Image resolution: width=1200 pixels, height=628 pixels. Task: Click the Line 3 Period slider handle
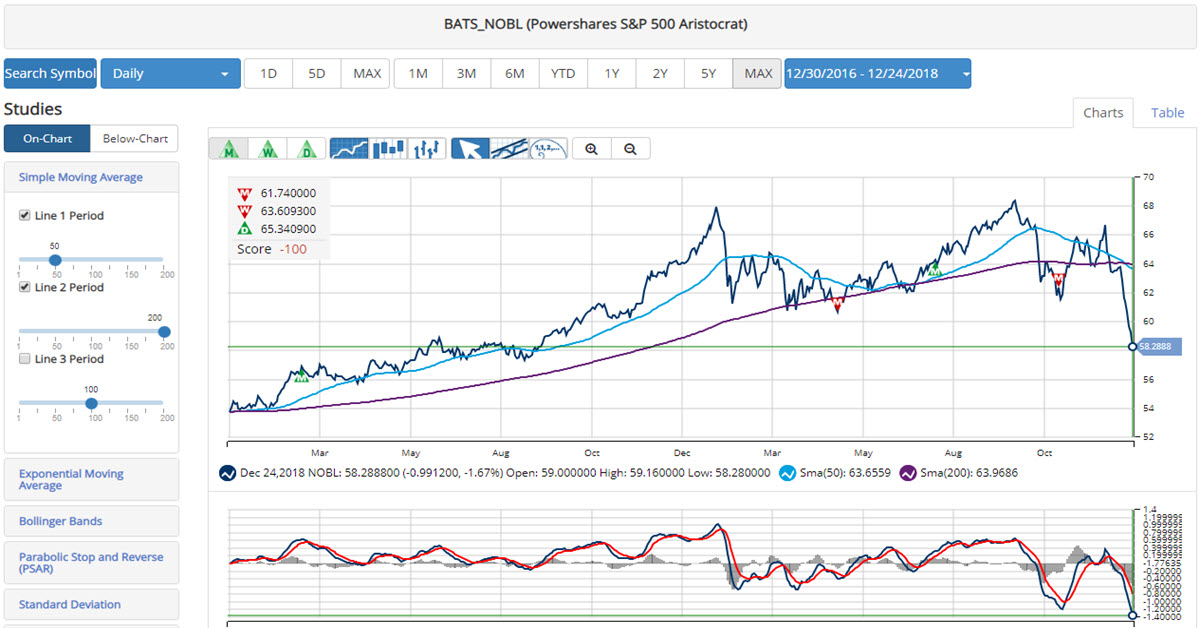point(91,404)
